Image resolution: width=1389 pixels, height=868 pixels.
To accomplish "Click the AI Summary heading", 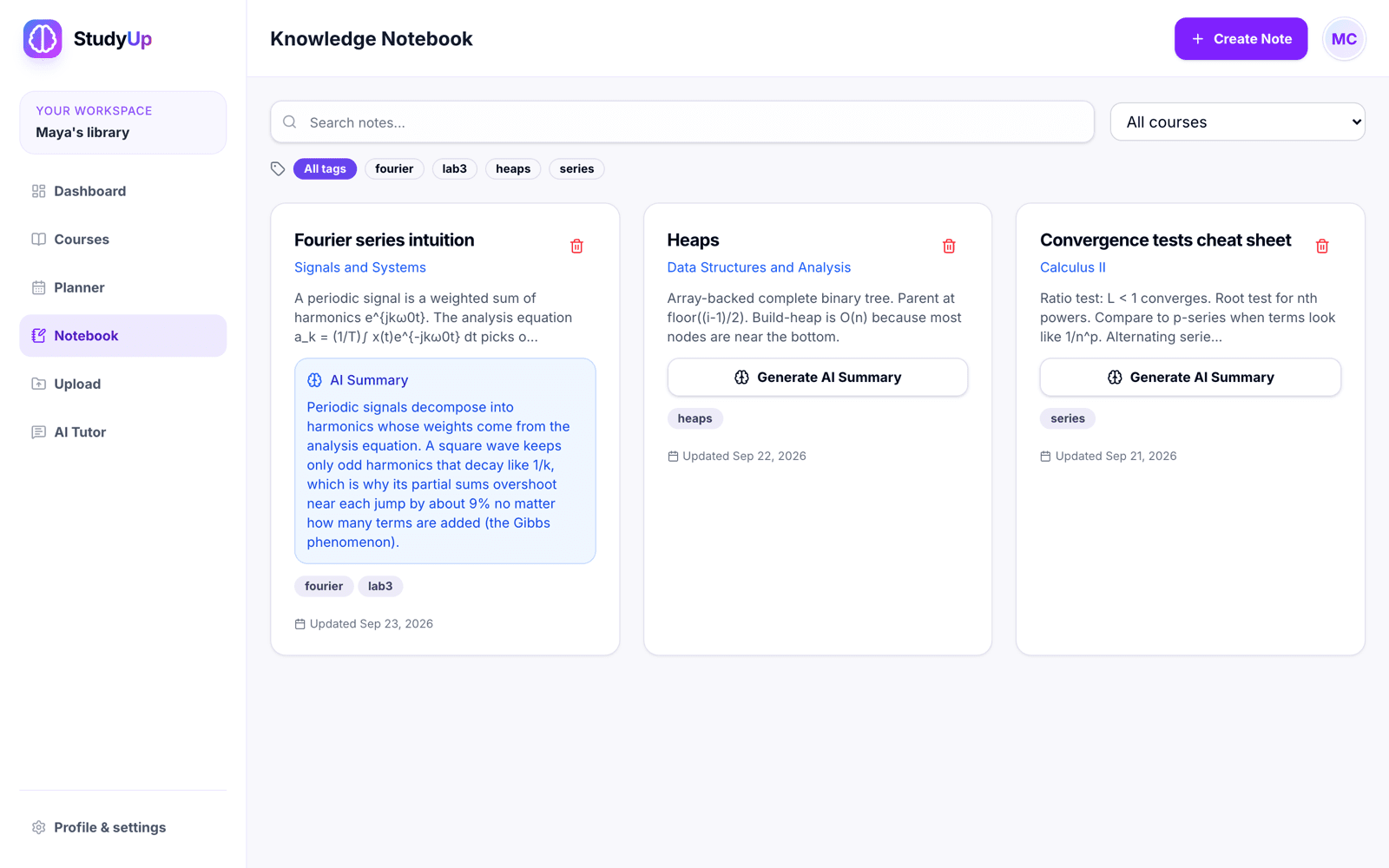I will point(369,380).
